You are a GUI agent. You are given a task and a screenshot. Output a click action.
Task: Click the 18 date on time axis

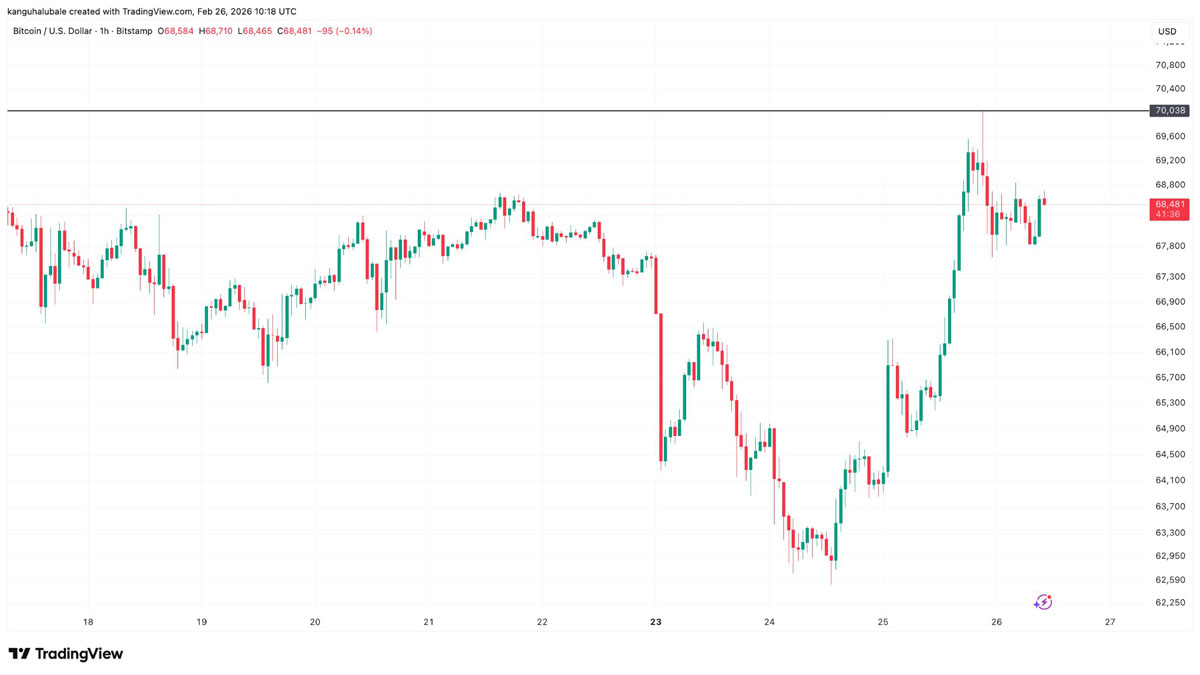point(88,622)
